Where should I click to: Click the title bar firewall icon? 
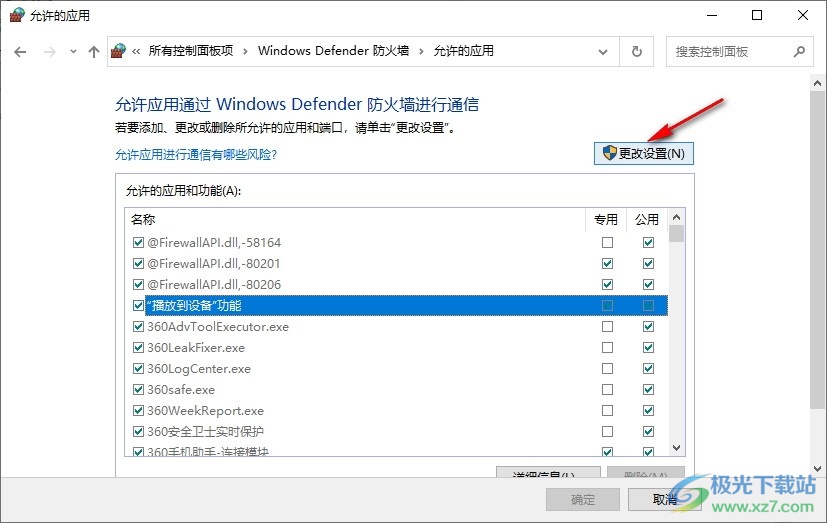pos(17,15)
